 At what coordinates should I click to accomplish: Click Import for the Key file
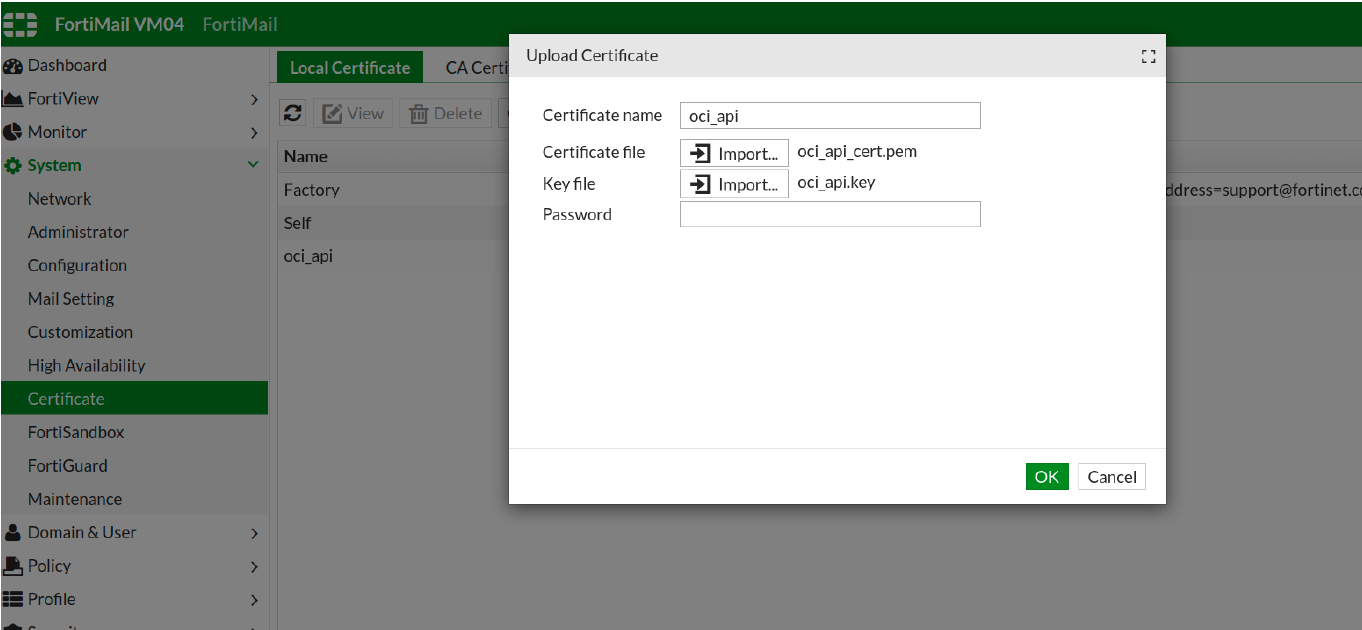pyautogui.click(x=734, y=183)
